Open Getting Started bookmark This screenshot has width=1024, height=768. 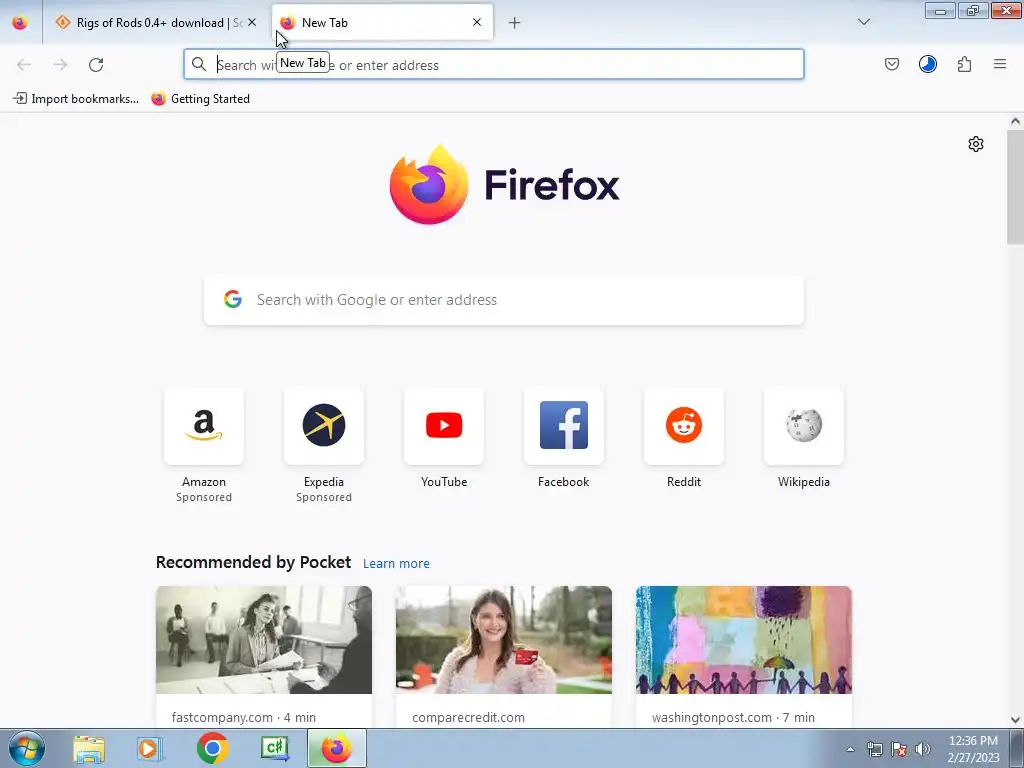click(200, 99)
